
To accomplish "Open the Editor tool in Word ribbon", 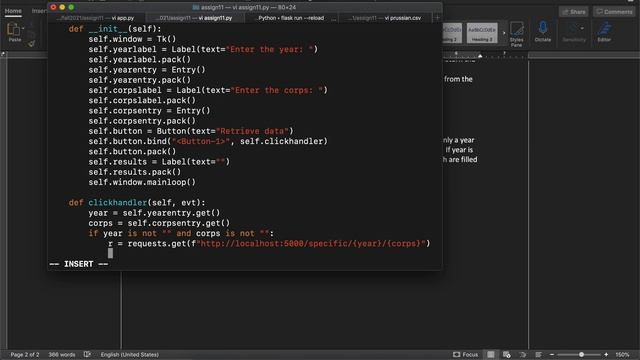I will tap(604, 32).
